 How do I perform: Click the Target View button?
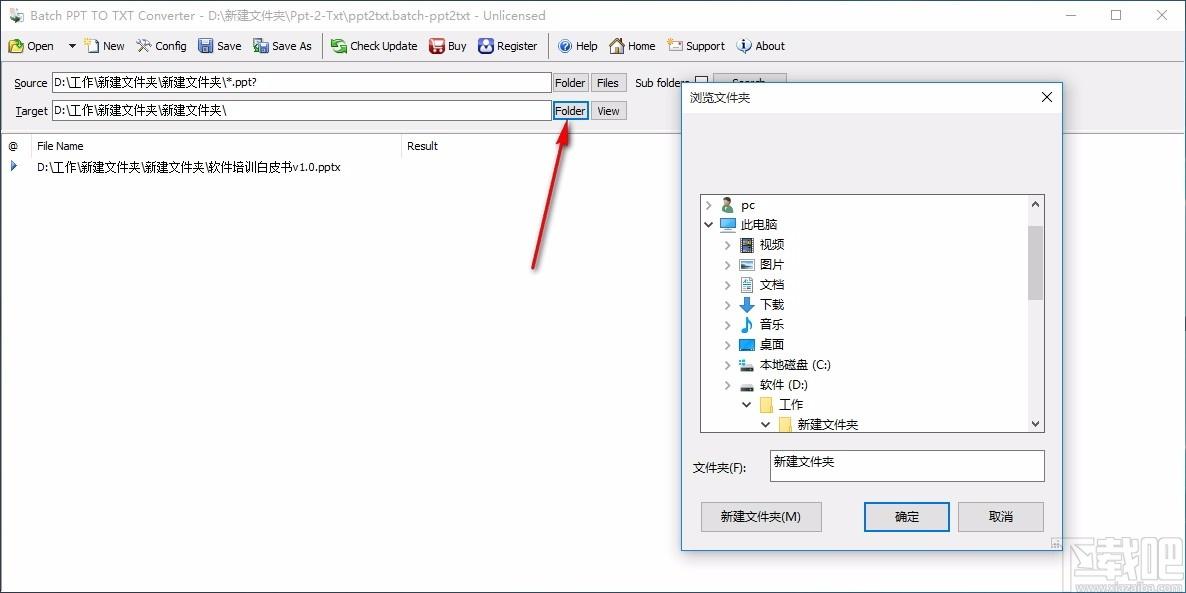[x=608, y=110]
